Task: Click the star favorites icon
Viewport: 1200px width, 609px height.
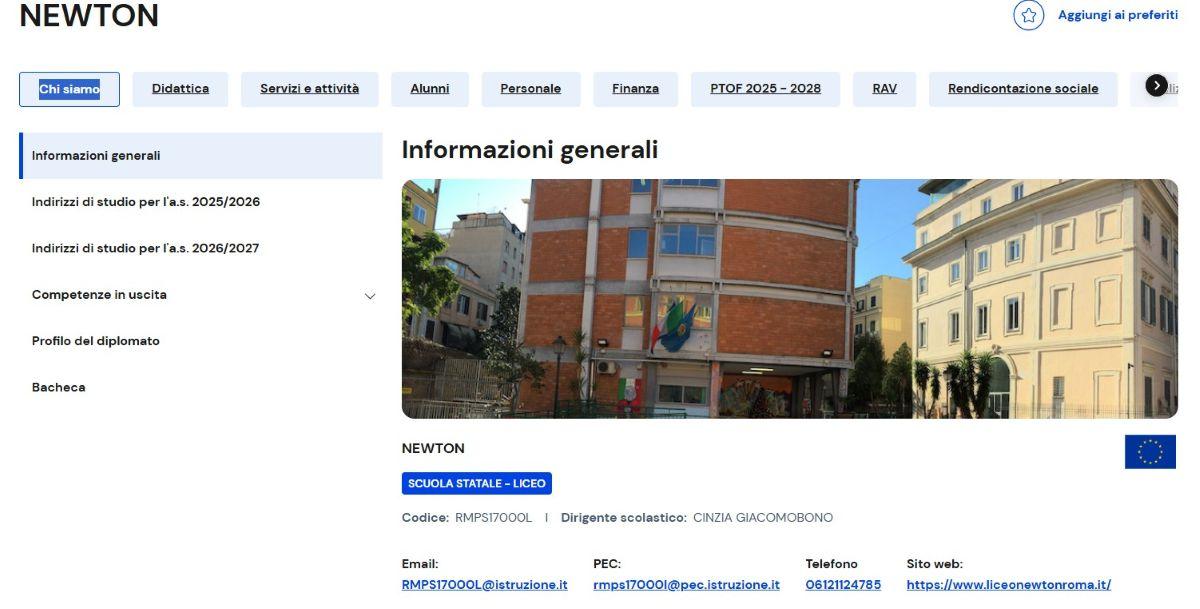Action: coord(1029,16)
